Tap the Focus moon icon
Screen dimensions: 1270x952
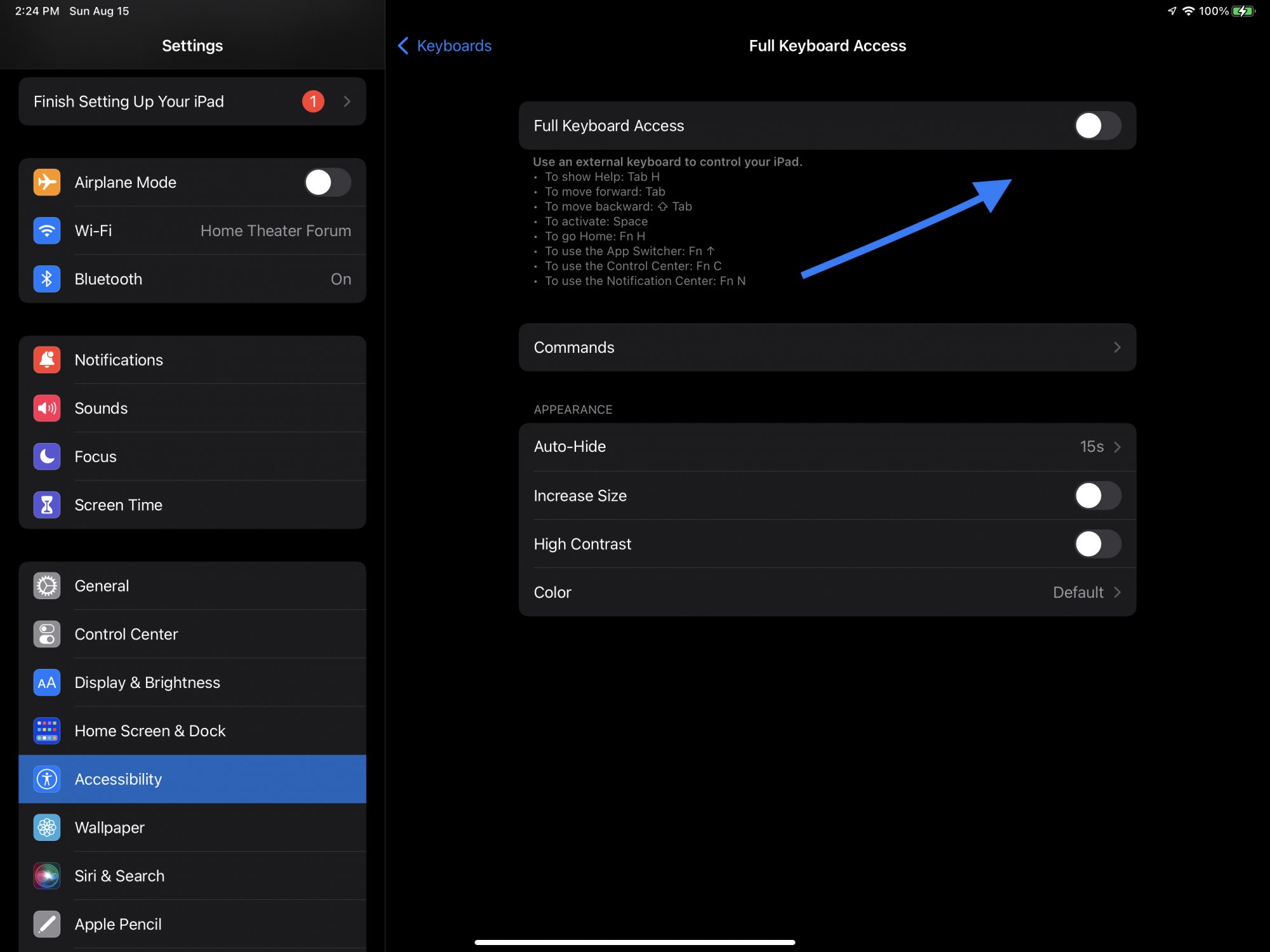pyautogui.click(x=47, y=456)
